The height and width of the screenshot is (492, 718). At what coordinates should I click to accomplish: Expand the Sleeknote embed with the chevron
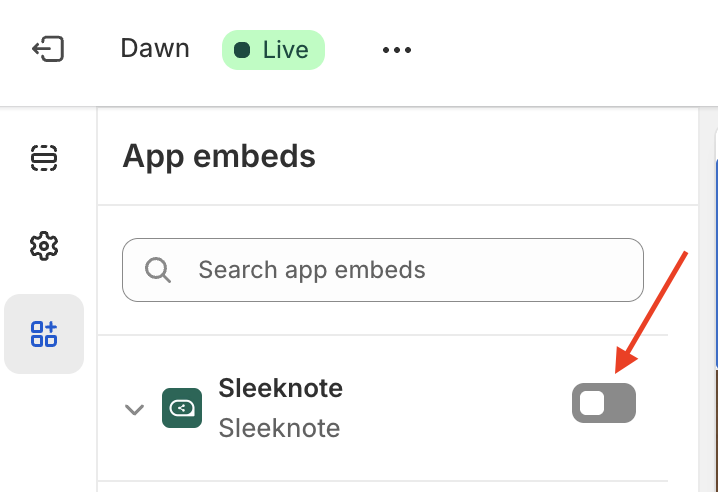coord(135,409)
